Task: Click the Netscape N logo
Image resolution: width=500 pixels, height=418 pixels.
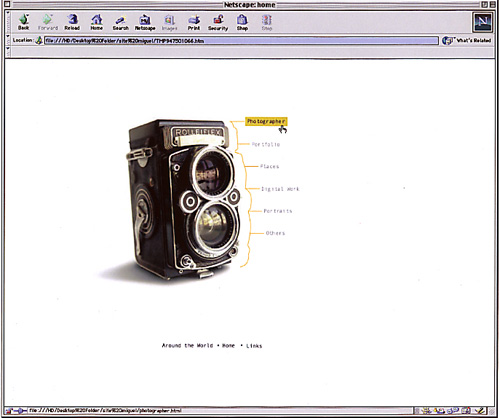Action: (483, 22)
